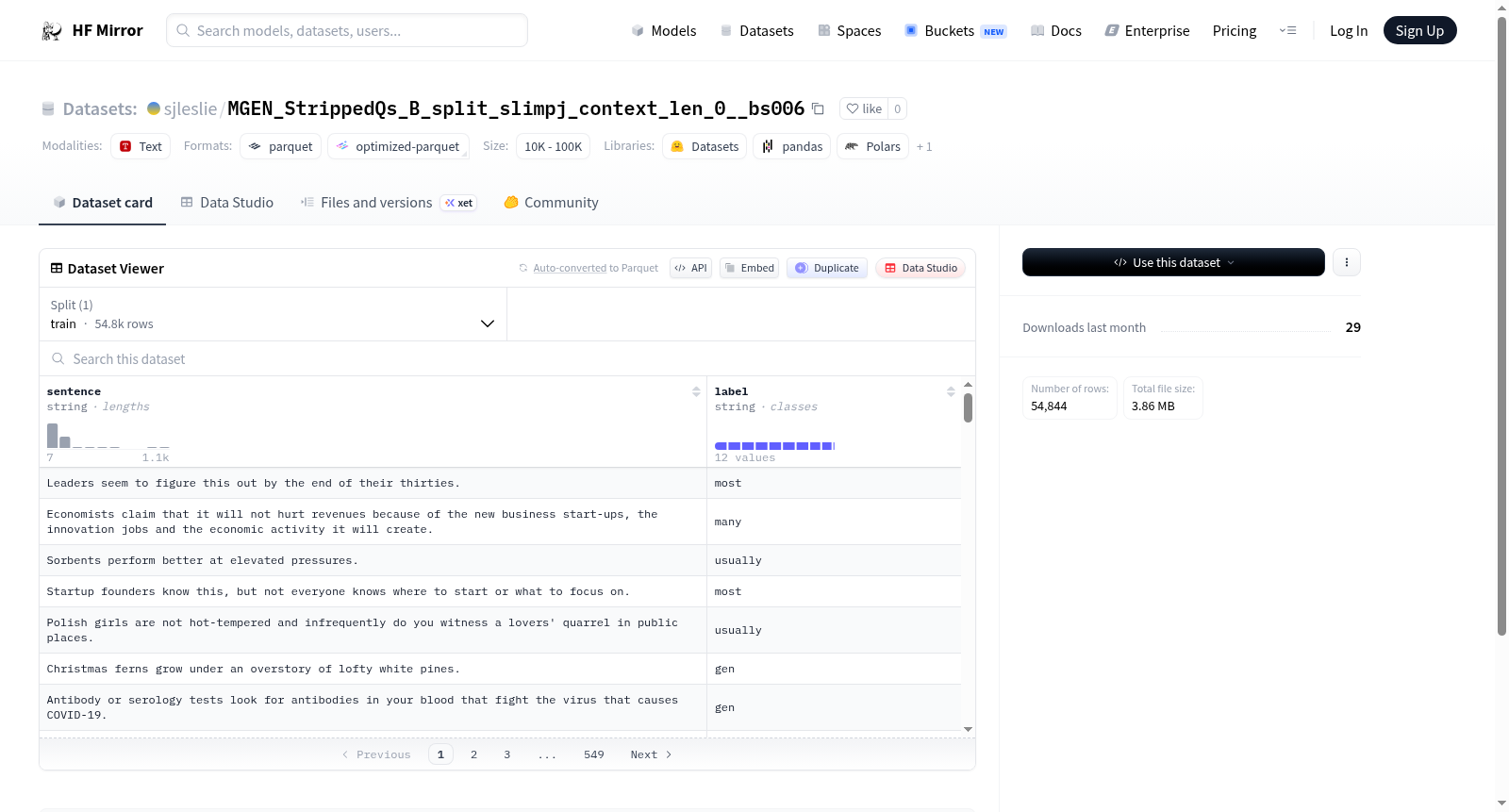1509x812 pixels.
Task: Click the label classes distribution bar
Action: click(x=774, y=446)
